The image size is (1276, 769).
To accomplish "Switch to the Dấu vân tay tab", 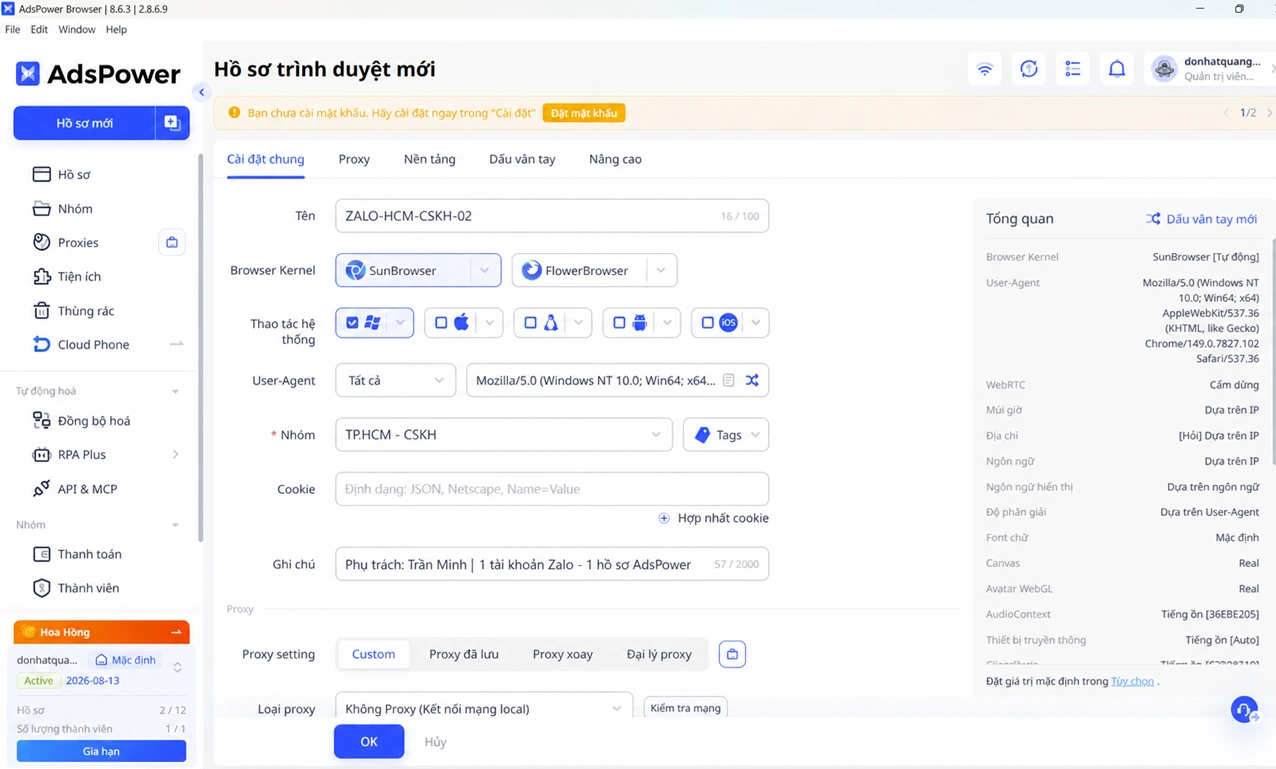I will [x=522, y=159].
